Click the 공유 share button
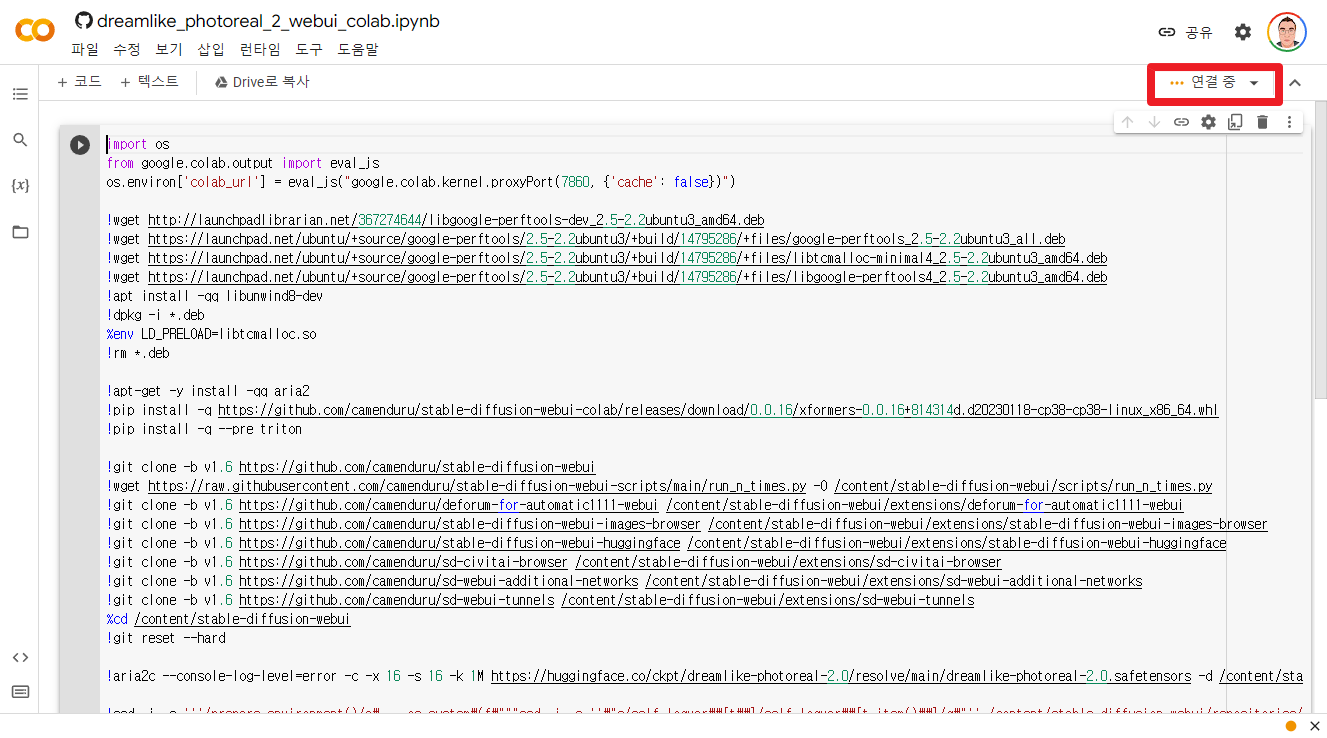Image resolution: width=1327 pixels, height=738 pixels. [x=1186, y=32]
